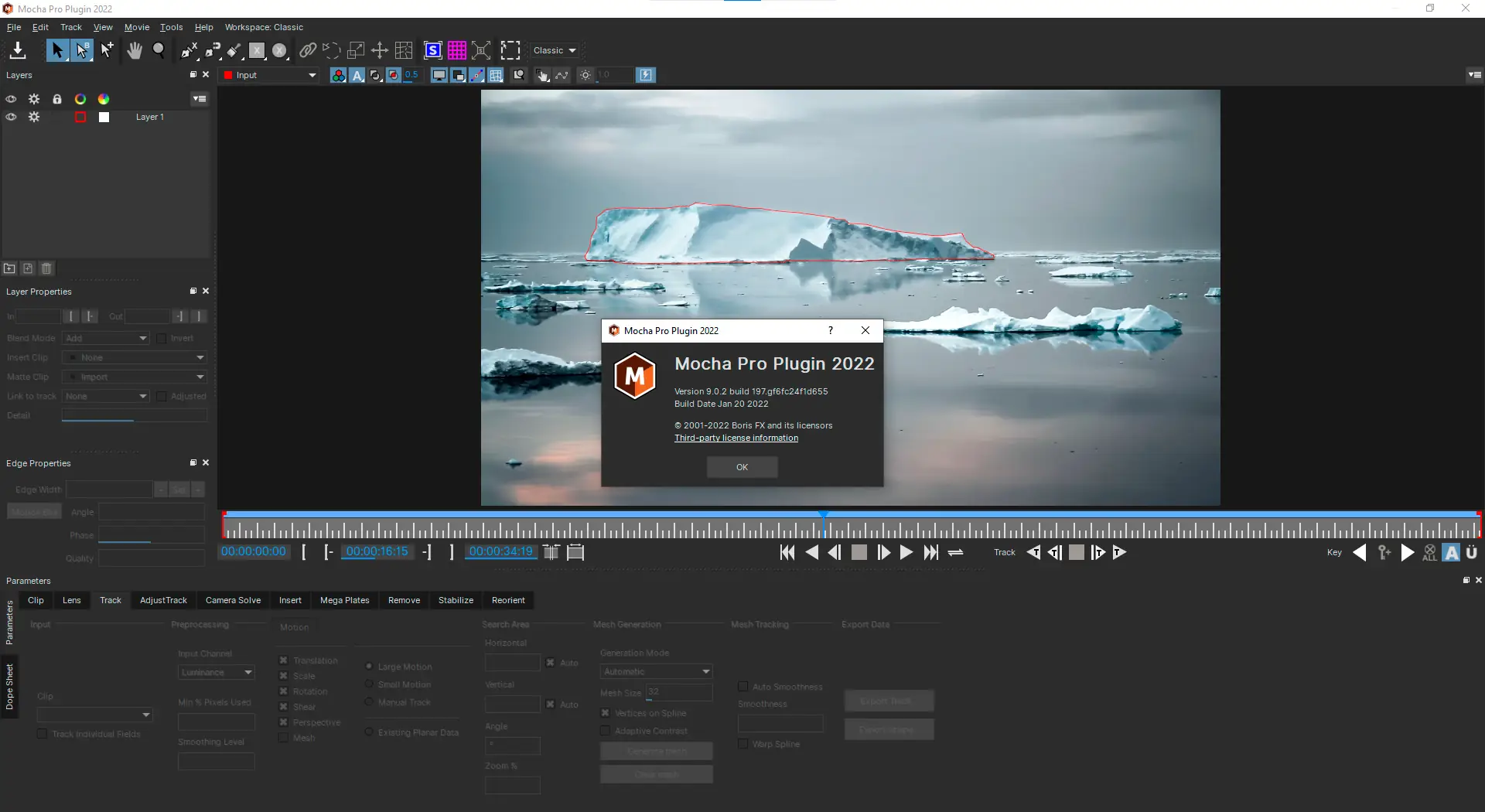This screenshot has width=1485, height=812.
Task: Open the Movie menu
Action: tap(137, 27)
